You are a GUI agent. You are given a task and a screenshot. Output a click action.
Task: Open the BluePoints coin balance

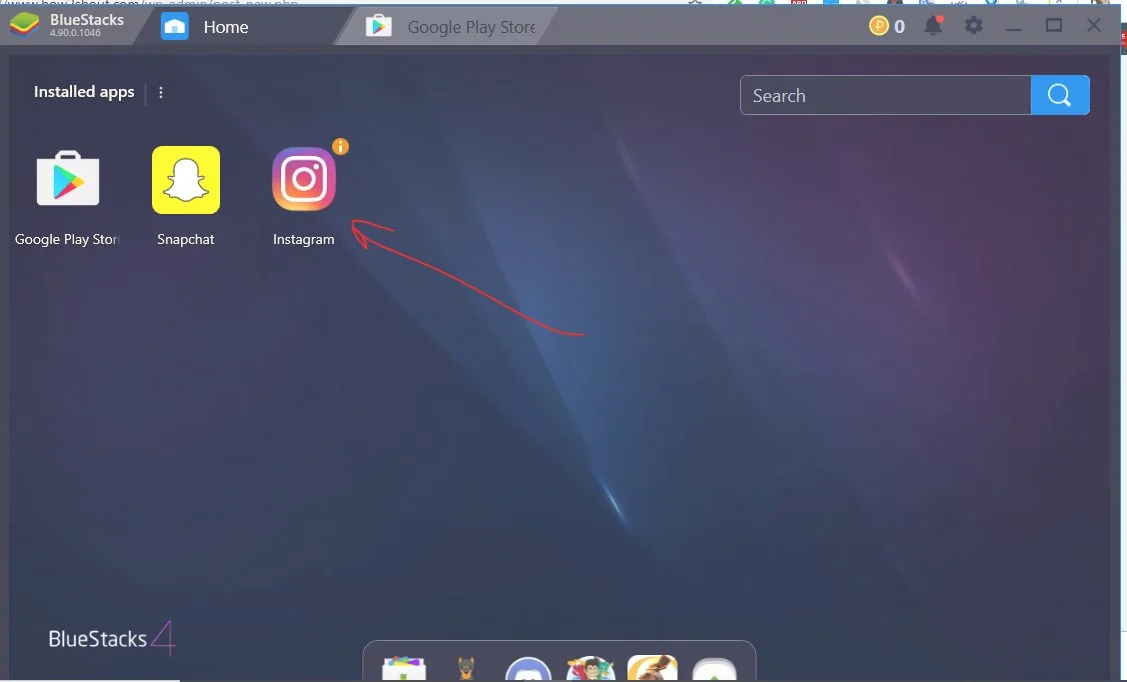886,27
